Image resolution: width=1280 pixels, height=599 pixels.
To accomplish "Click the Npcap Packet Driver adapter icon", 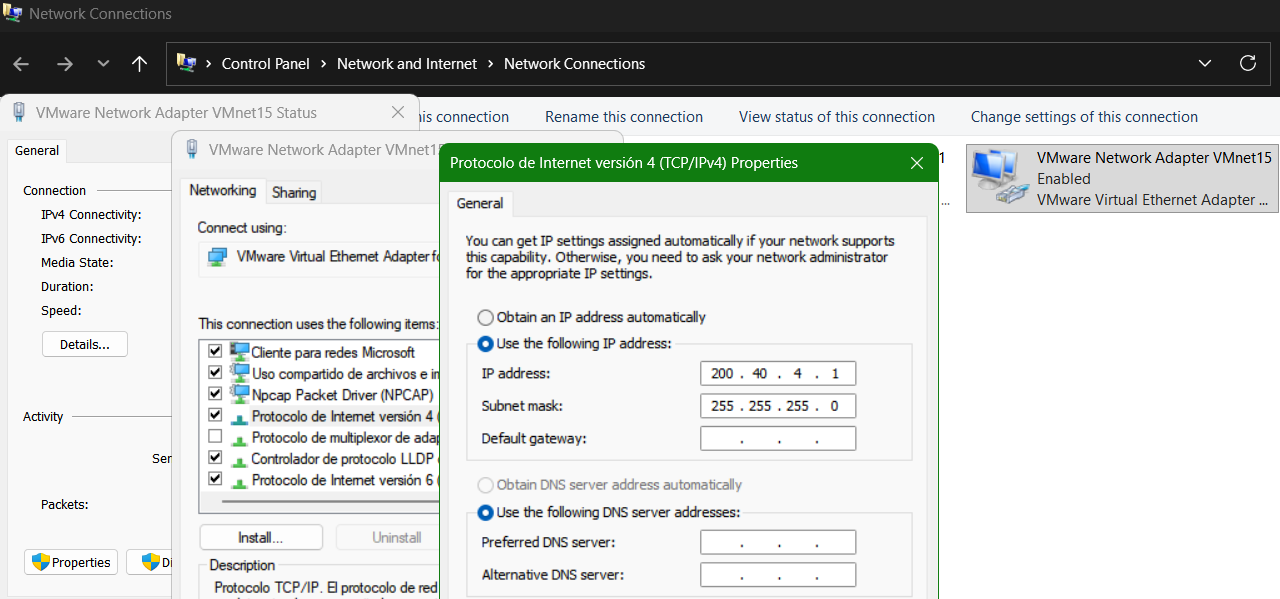I will (x=240, y=394).
